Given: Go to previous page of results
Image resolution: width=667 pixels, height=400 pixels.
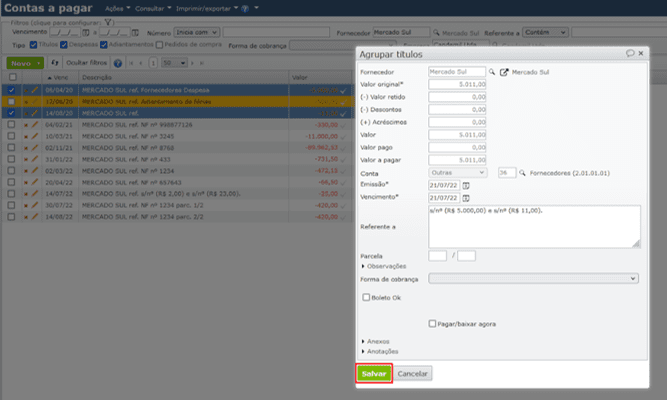Looking at the screenshot, I should pyautogui.click(x=141, y=63).
